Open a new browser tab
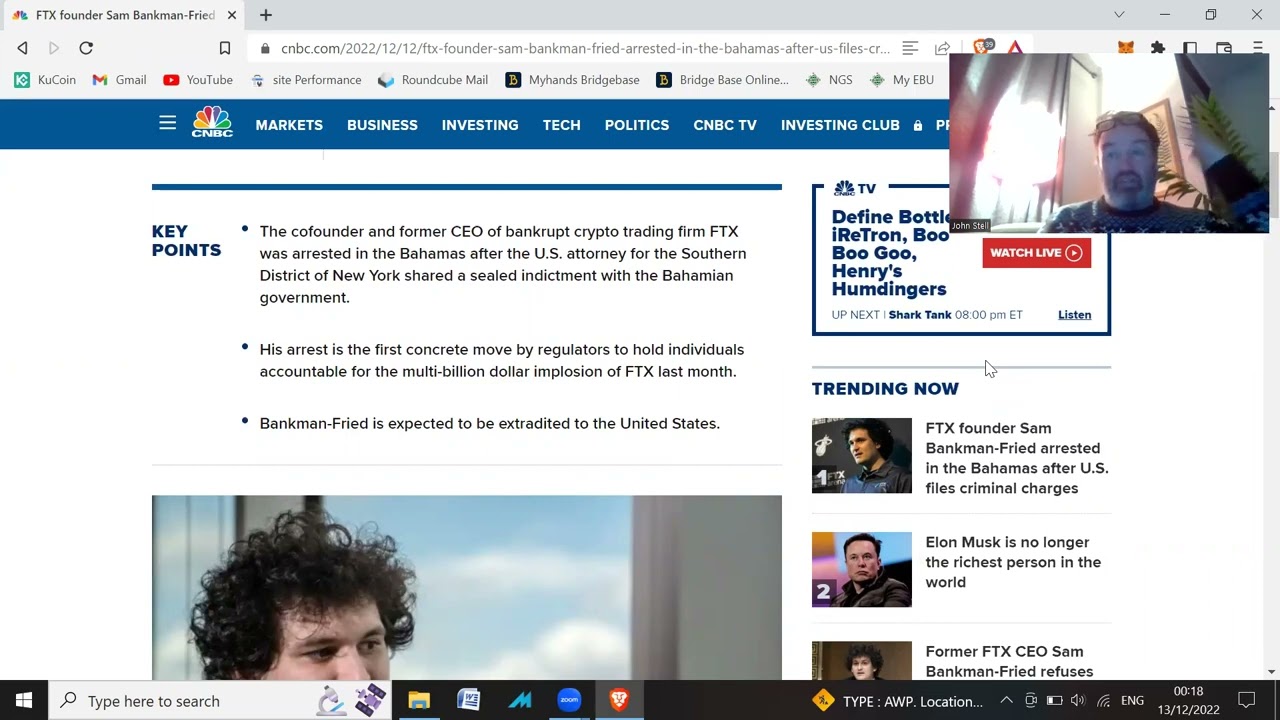Image resolution: width=1280 pixels, height=720 pixels. tap(266, 15)
